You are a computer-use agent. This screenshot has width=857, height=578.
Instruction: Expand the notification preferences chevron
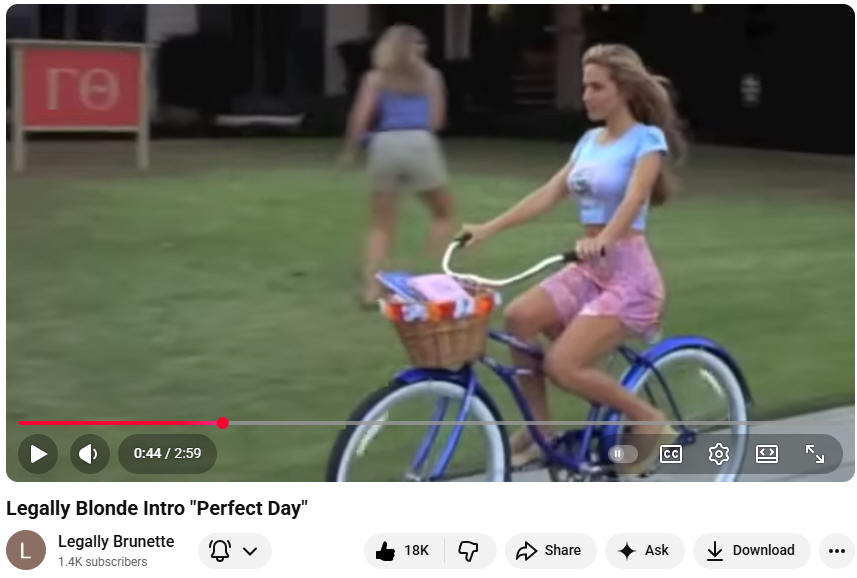250,551
